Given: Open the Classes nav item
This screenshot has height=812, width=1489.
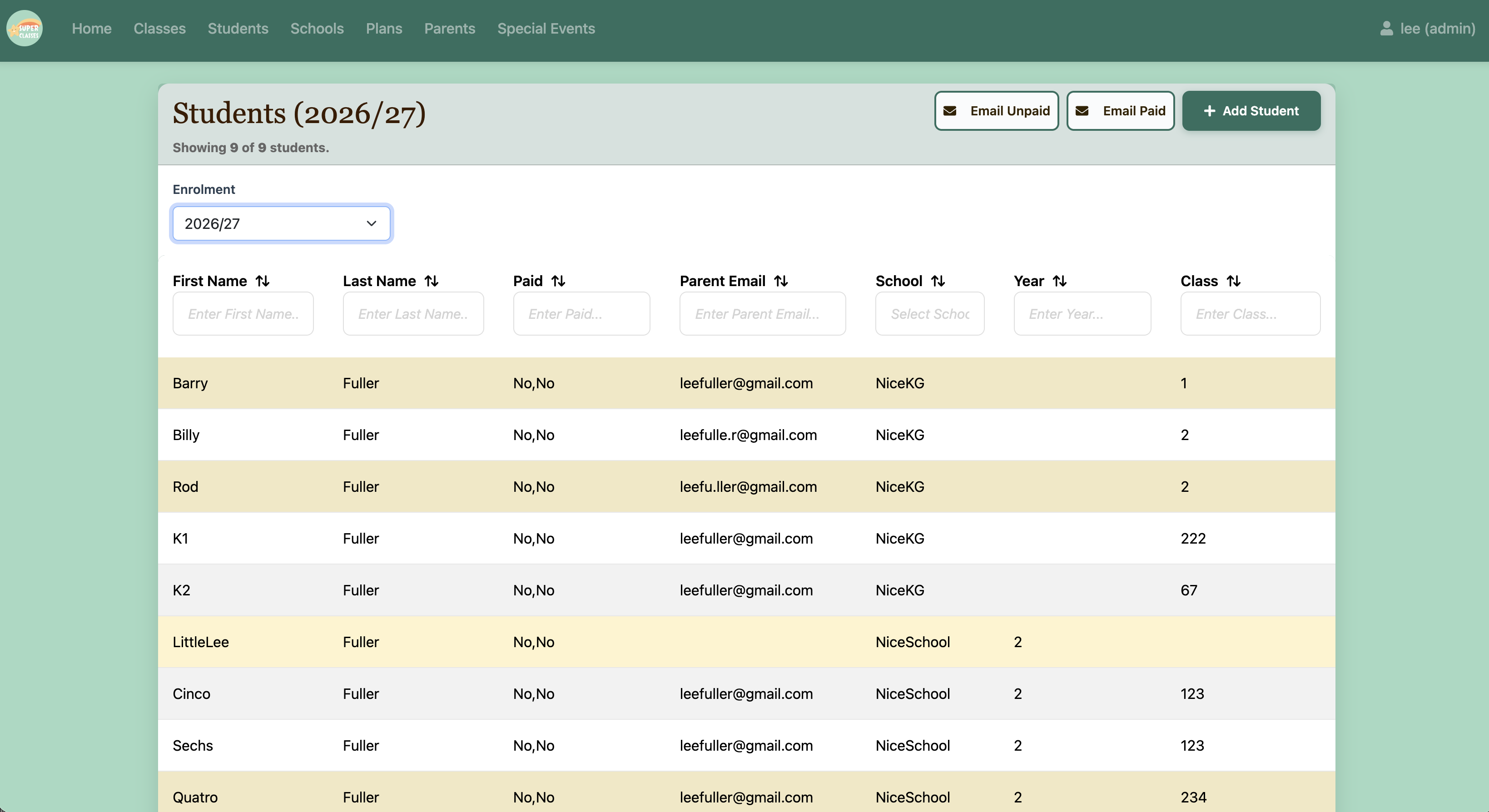Looking at the screenshot, I should pos(159,28).
